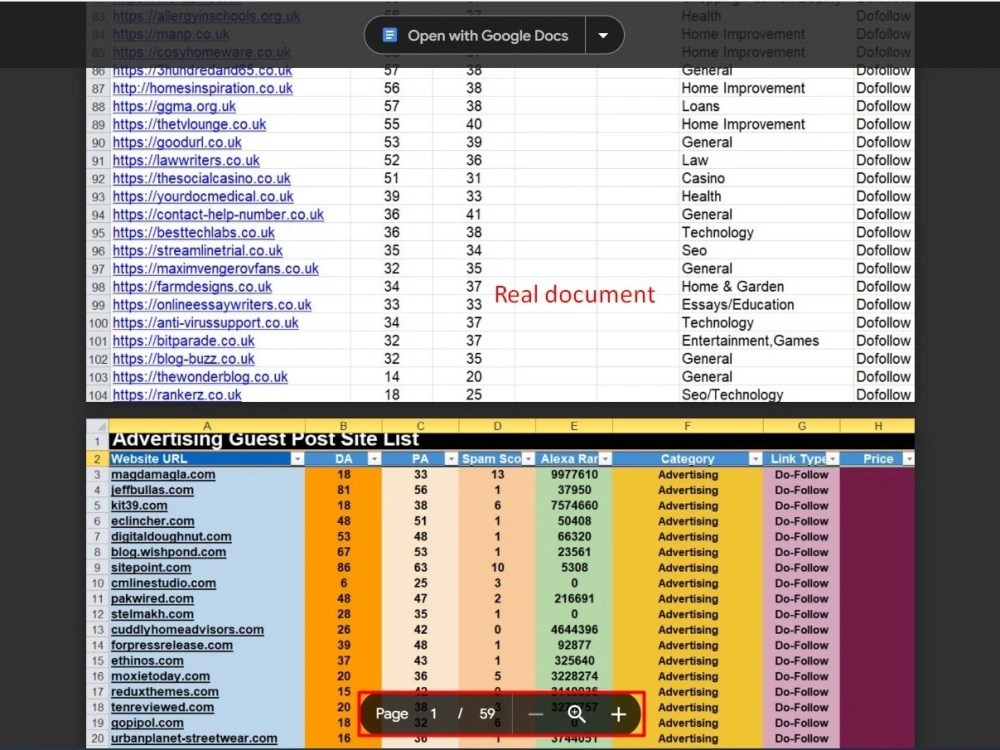Click the Essays/Education category cell

738,305
